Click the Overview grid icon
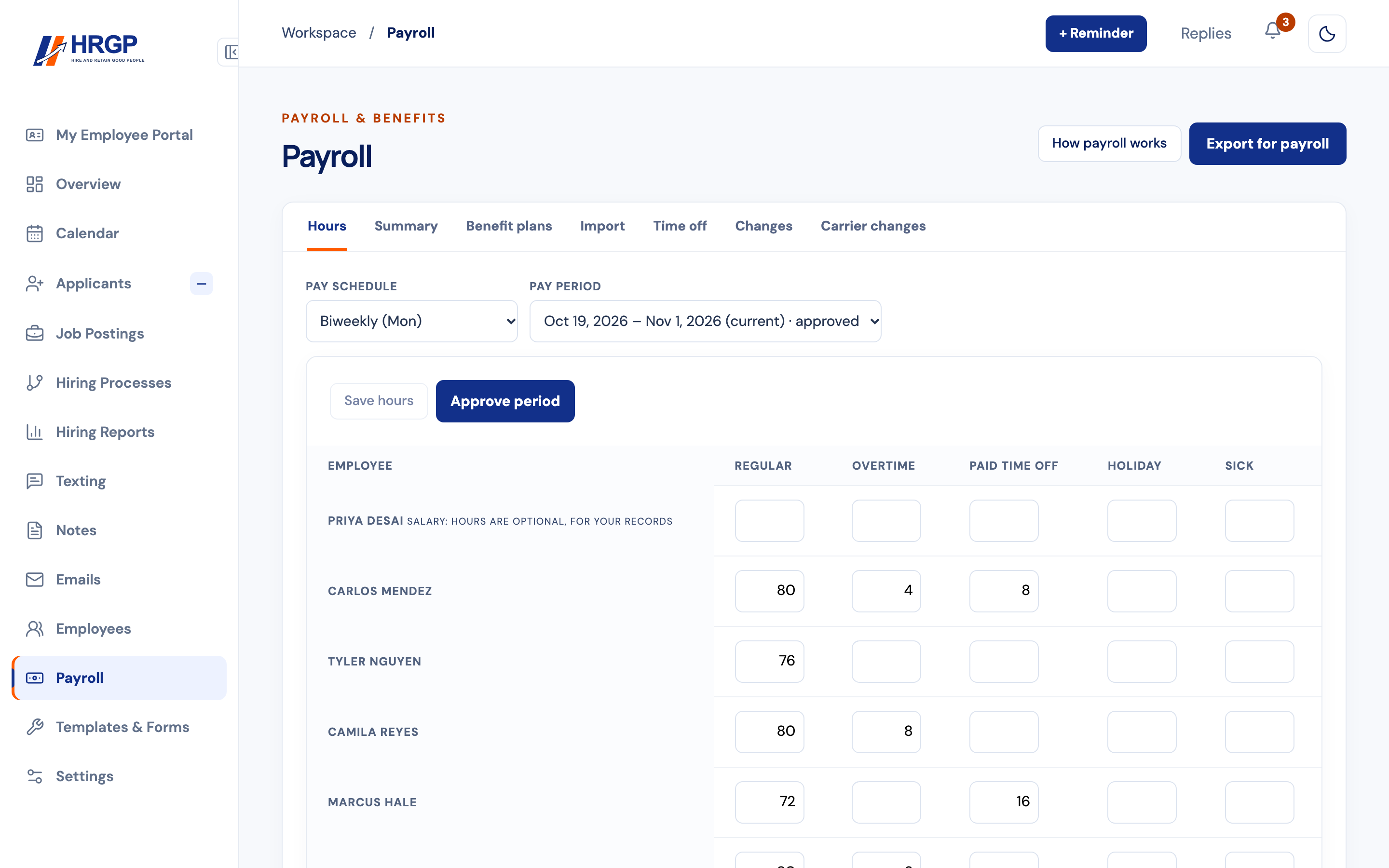 click(34, 184)
